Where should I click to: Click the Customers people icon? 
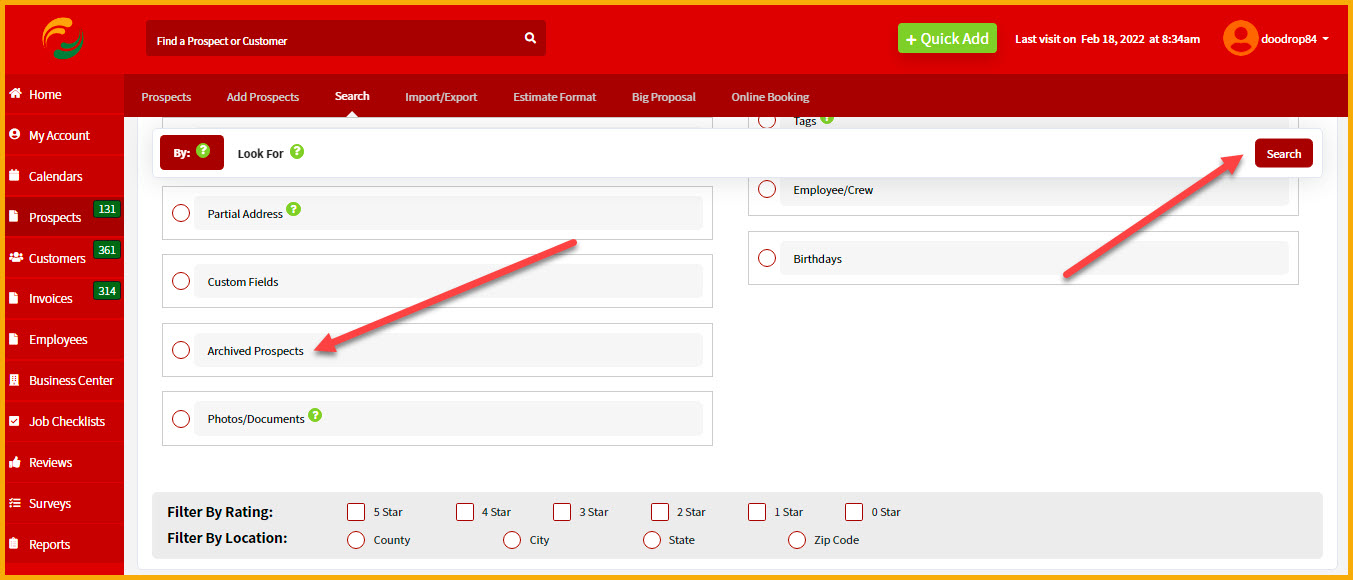pos(16,257)
